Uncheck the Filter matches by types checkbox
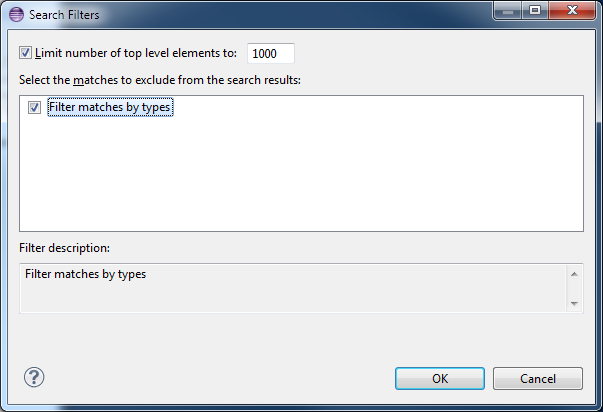This screenshot has width=603, height=412. 34,107
